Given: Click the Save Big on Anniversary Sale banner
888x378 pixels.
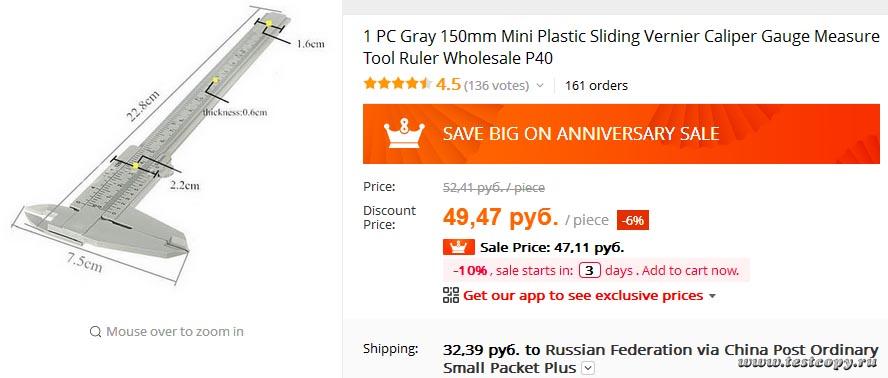Looking at the screenshot, I should (x=621, y=134).
